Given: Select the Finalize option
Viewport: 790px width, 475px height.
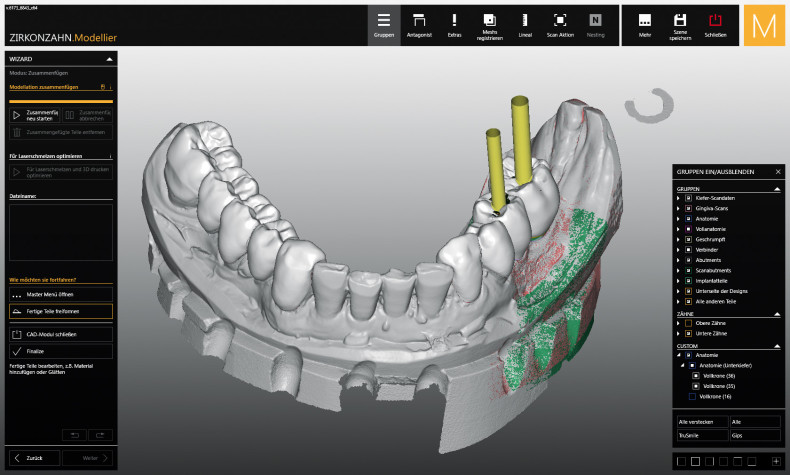Looking at the screenshot, I should [x=61, y=351].
